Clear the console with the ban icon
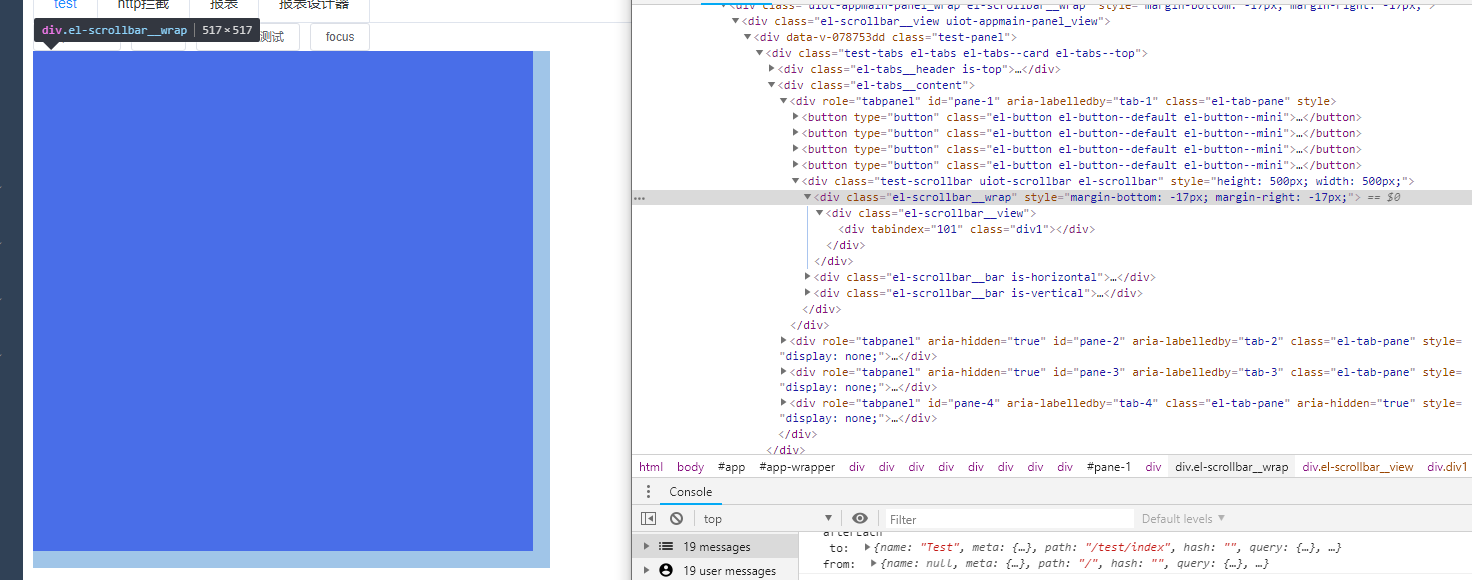1472x580 pixels. (677, 518)
